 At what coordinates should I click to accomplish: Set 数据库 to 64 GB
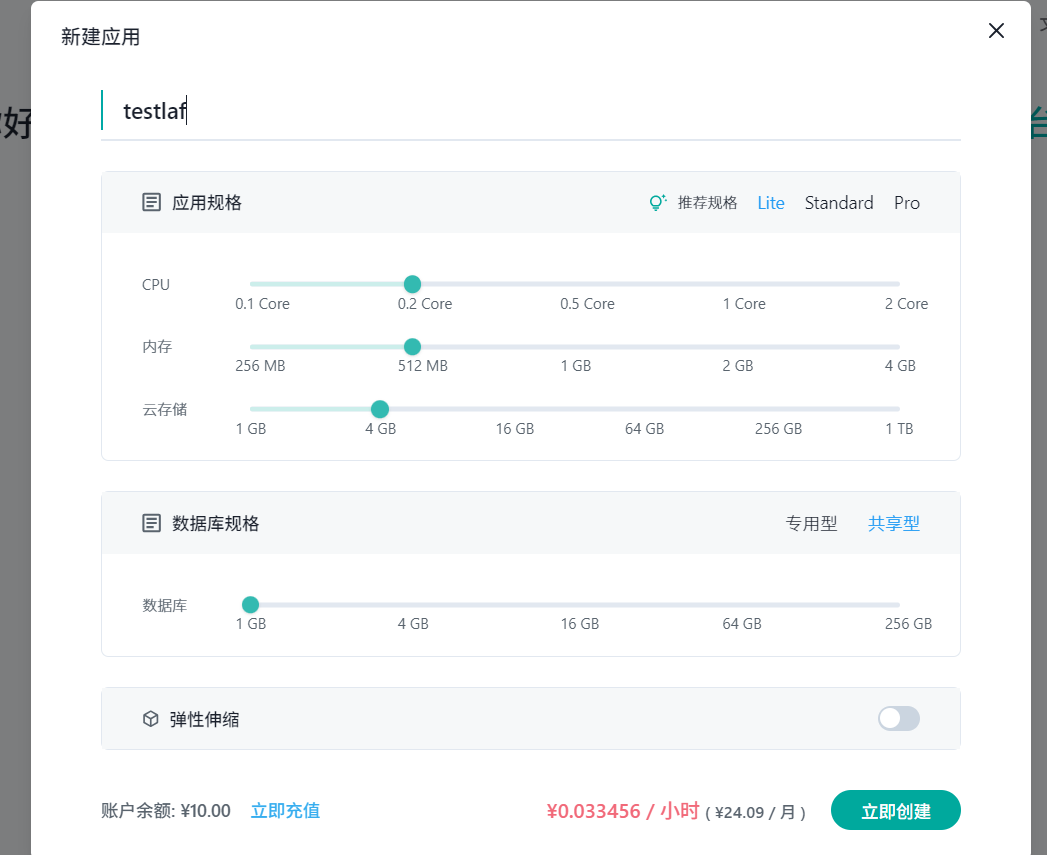(742, 624)
